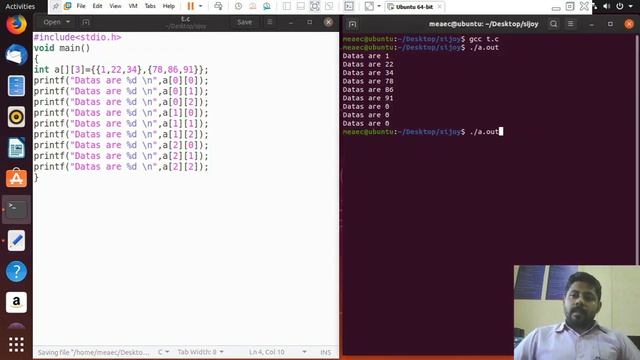
Task: Toggle INS insert mode in the status bar
Action: click(326, 352)
